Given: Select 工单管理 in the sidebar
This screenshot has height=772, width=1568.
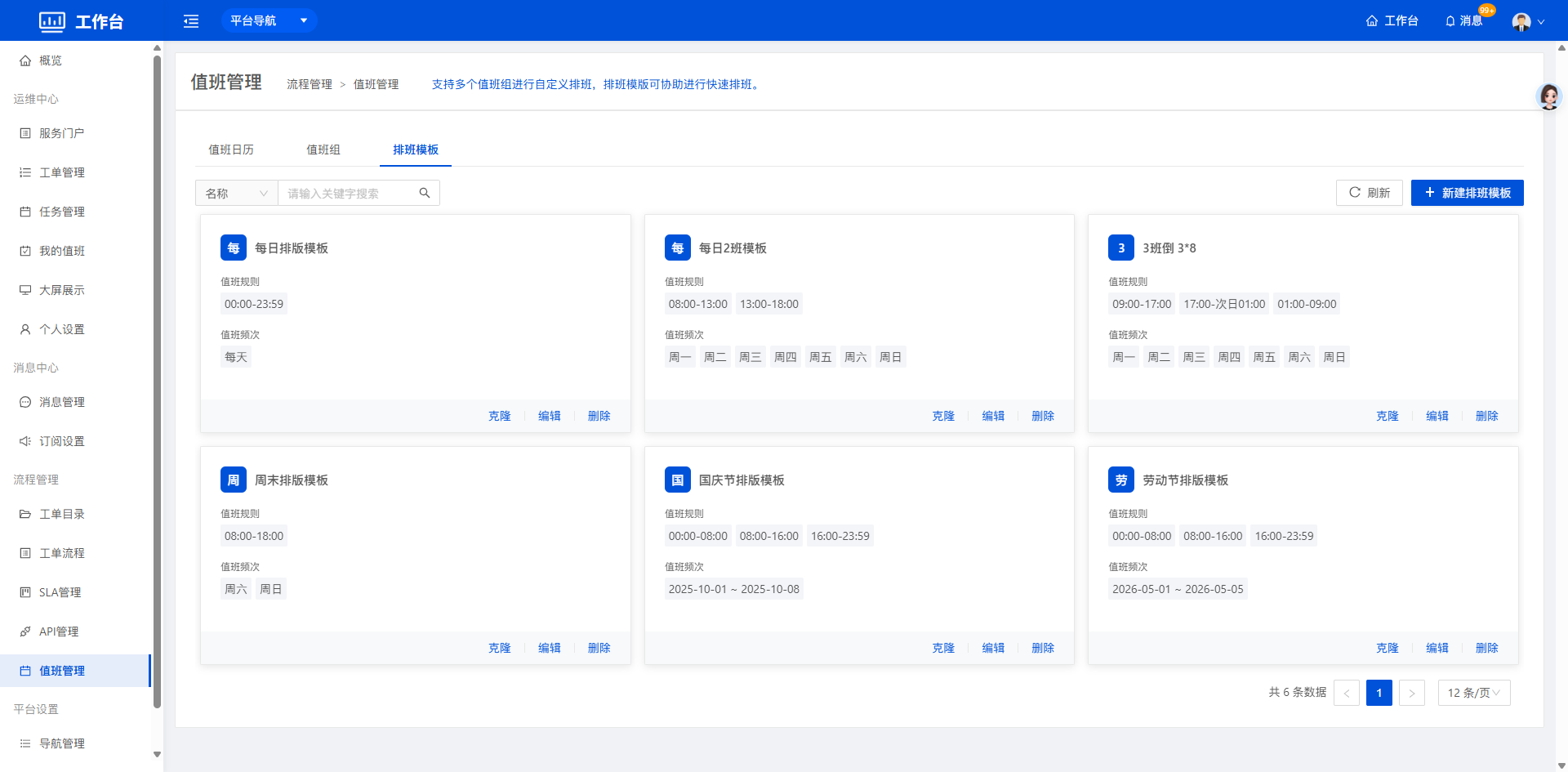Looking at the screenshot, I should click(62, 172).
